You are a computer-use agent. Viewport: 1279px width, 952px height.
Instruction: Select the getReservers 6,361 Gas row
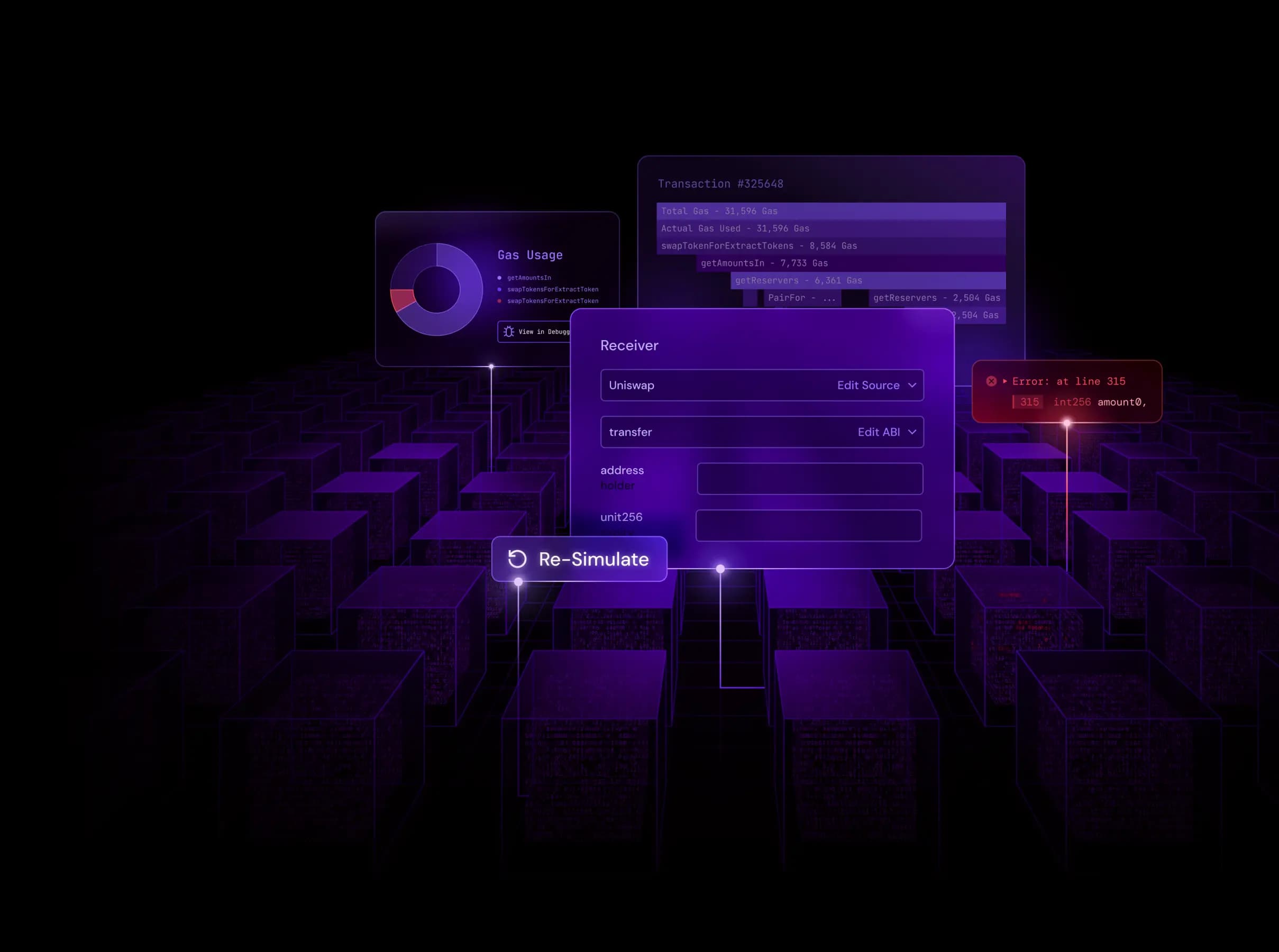point(867,280)
